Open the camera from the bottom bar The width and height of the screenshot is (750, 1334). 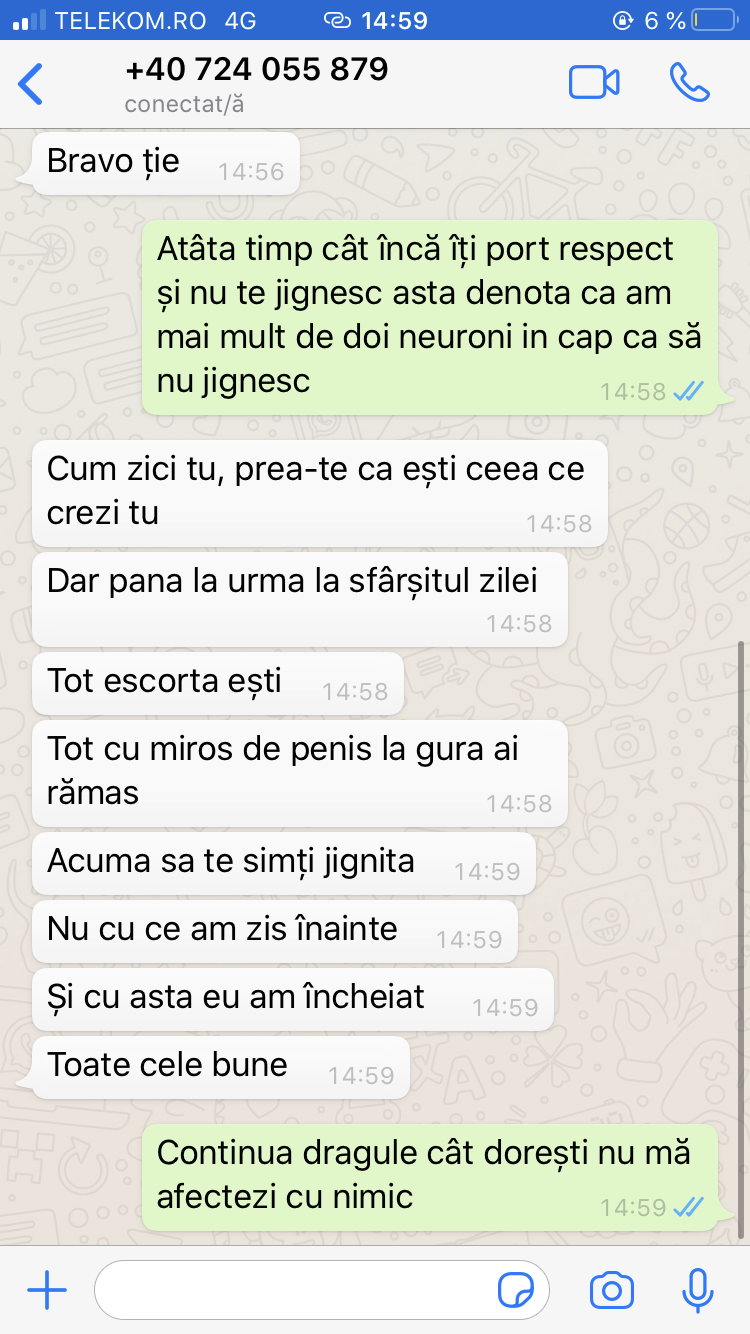(612, 1291)
